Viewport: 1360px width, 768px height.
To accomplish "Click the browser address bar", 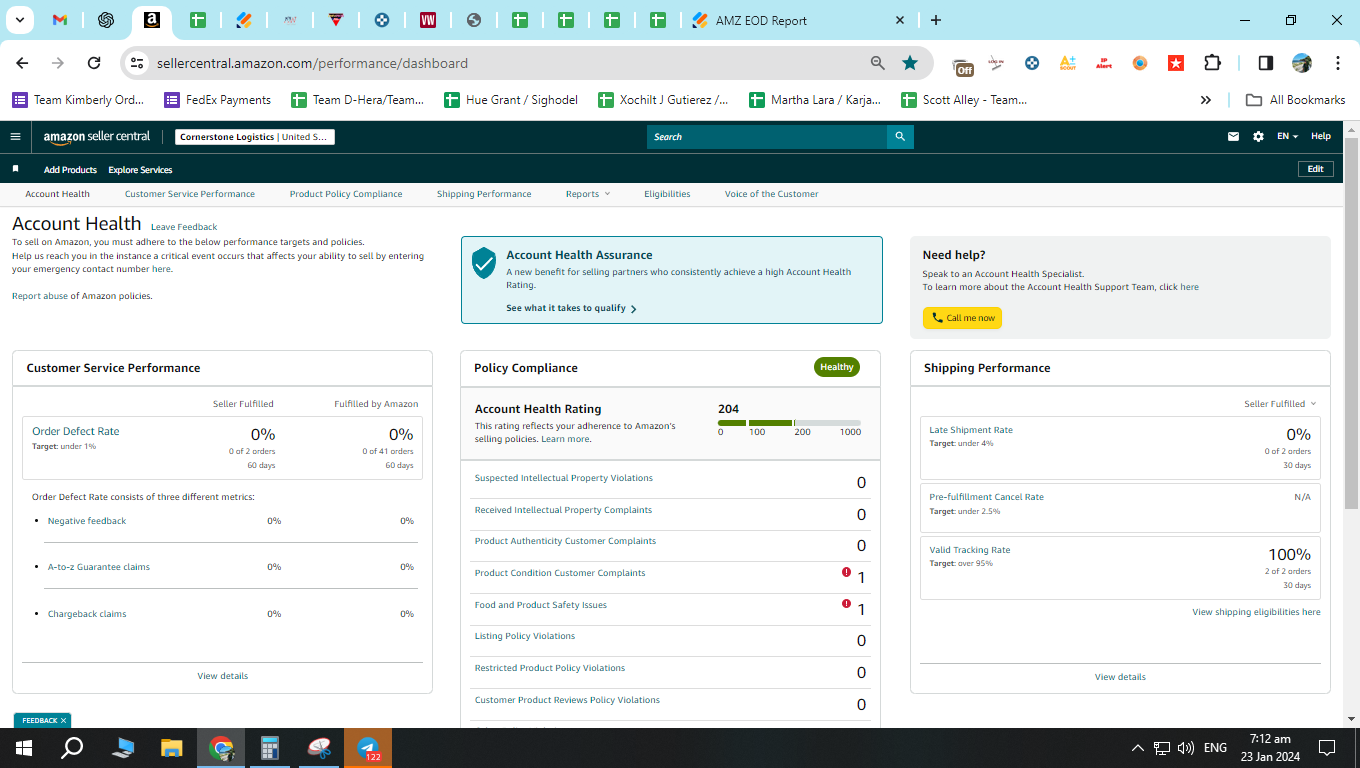I will (x=510, y=63).
